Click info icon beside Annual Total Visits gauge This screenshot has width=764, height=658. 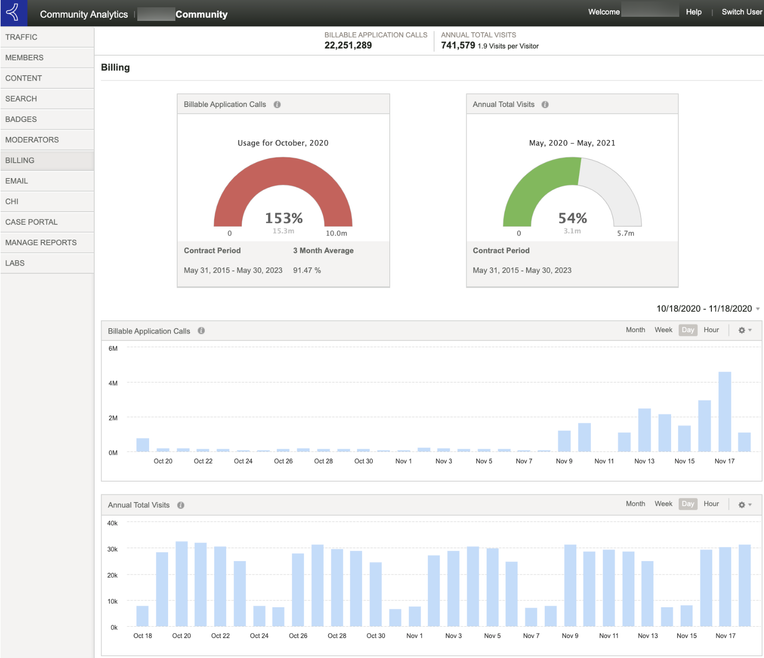(545, 104)
